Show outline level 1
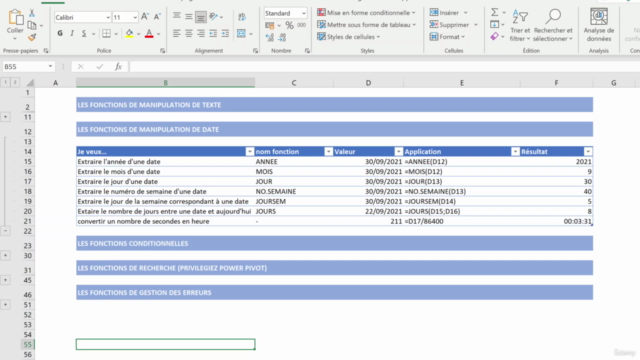This screenshot has height=360, width=640. [x=5, y=82]
